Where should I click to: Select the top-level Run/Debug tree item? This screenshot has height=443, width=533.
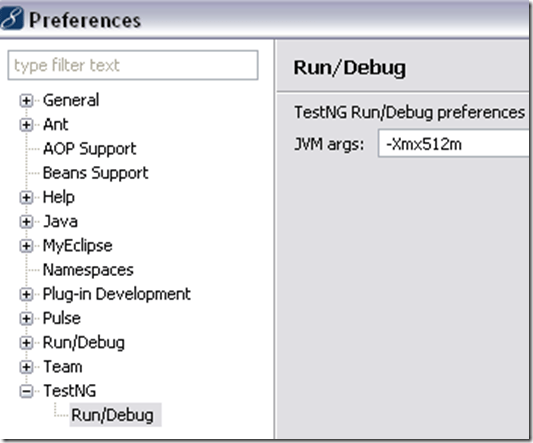84,343
